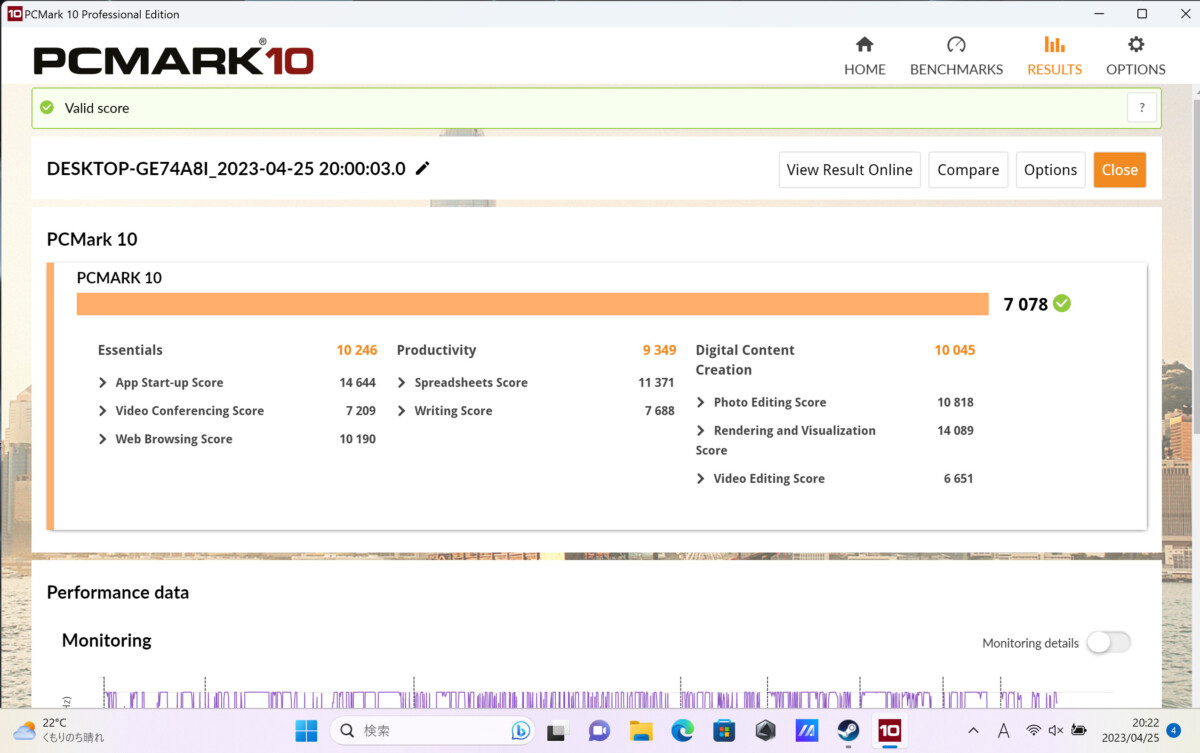
Task: Click the question mark help button
Action: pyautogui.click(x=1142, y=108)
